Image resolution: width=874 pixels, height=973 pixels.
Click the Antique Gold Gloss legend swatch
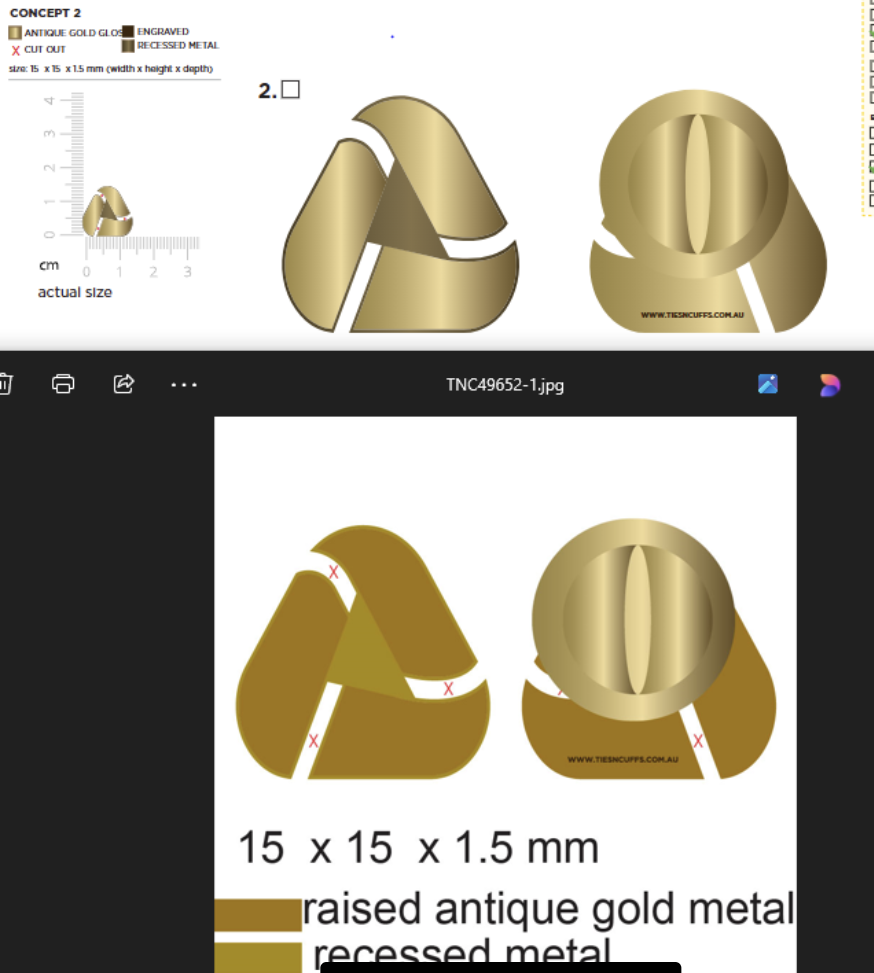click(15, 33)
